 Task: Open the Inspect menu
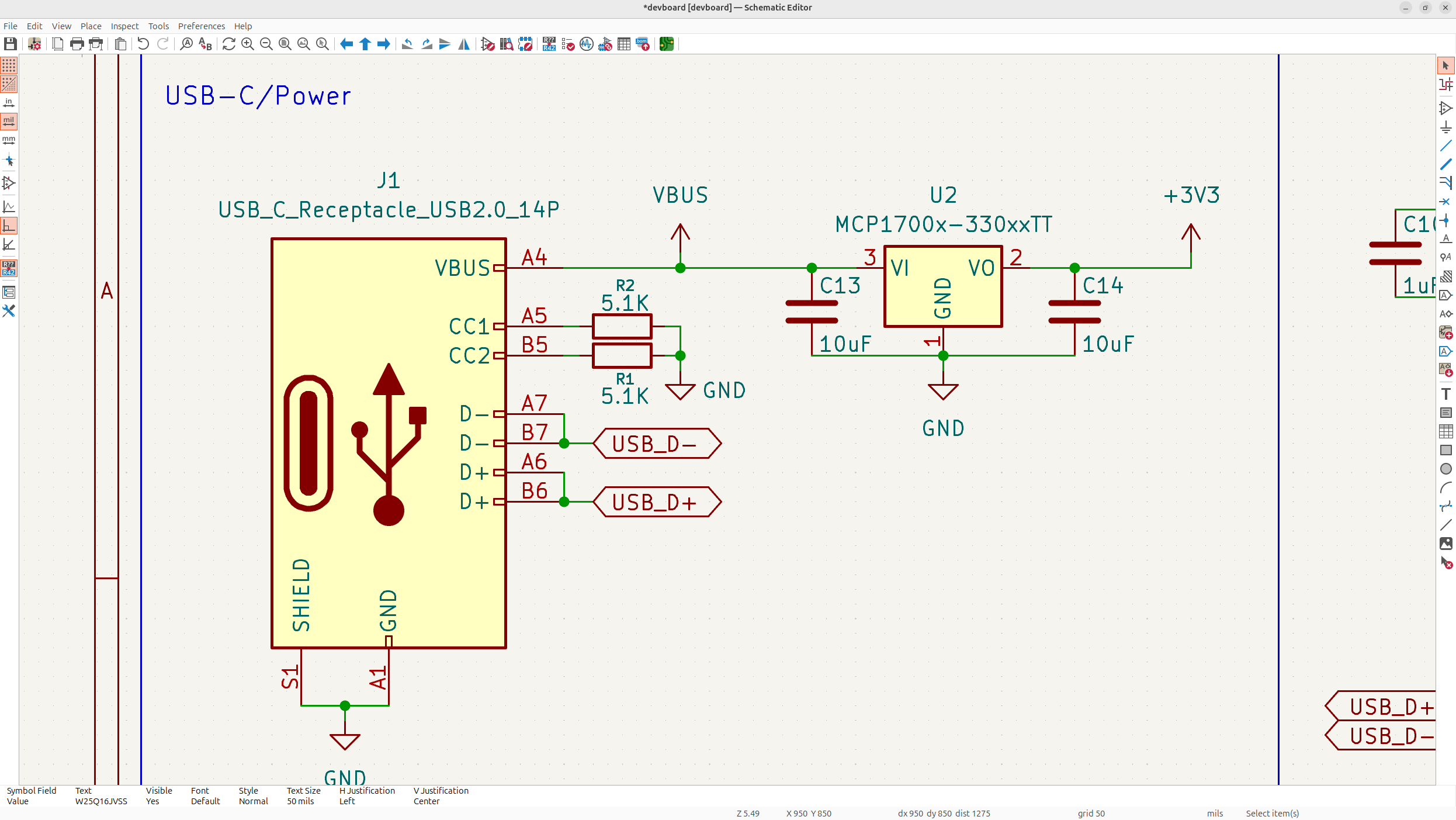[124, 26]
